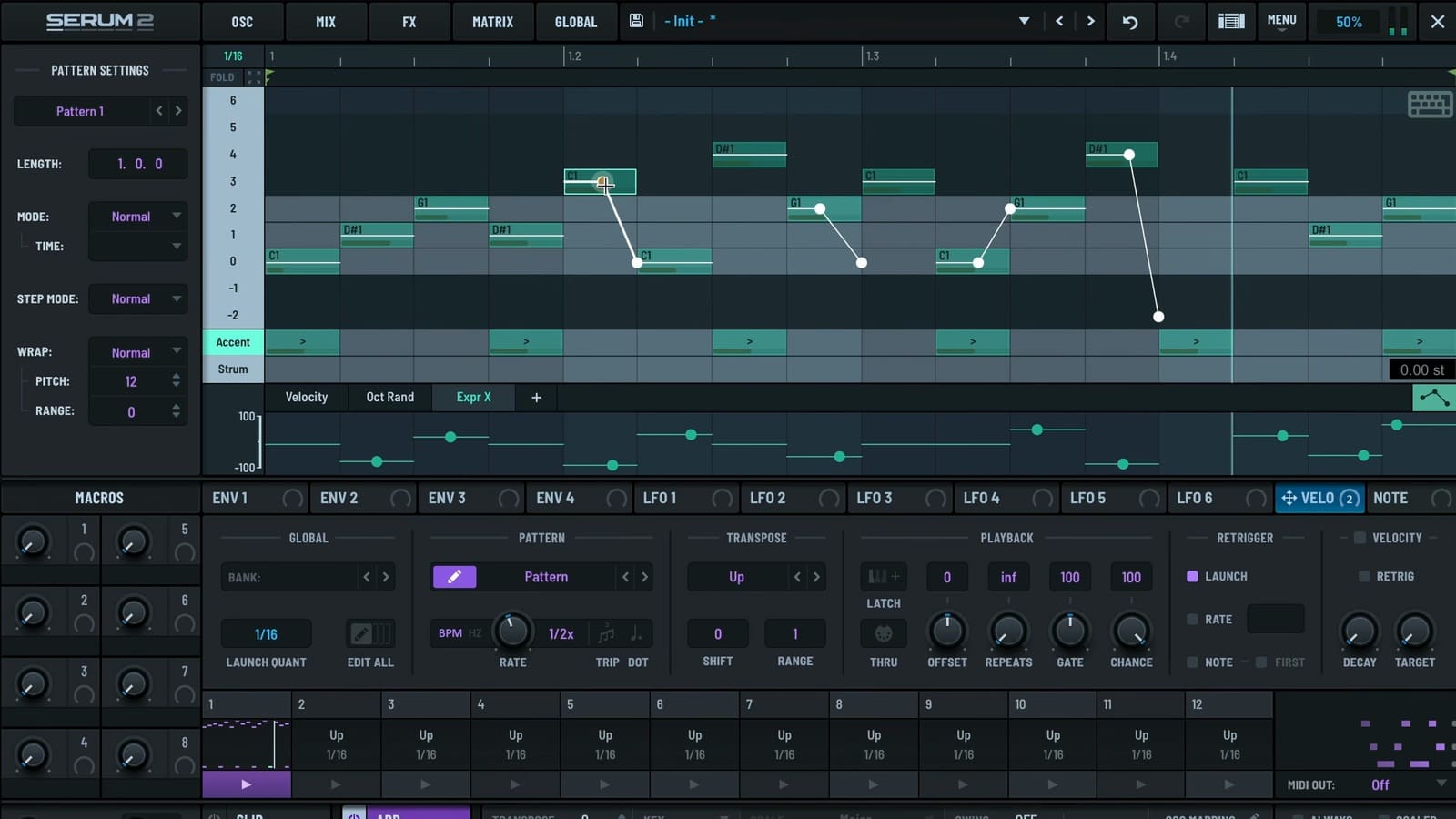Click next pattern arrow beside Pattern 1
The image size is (1456, 819).
(178, 111)
